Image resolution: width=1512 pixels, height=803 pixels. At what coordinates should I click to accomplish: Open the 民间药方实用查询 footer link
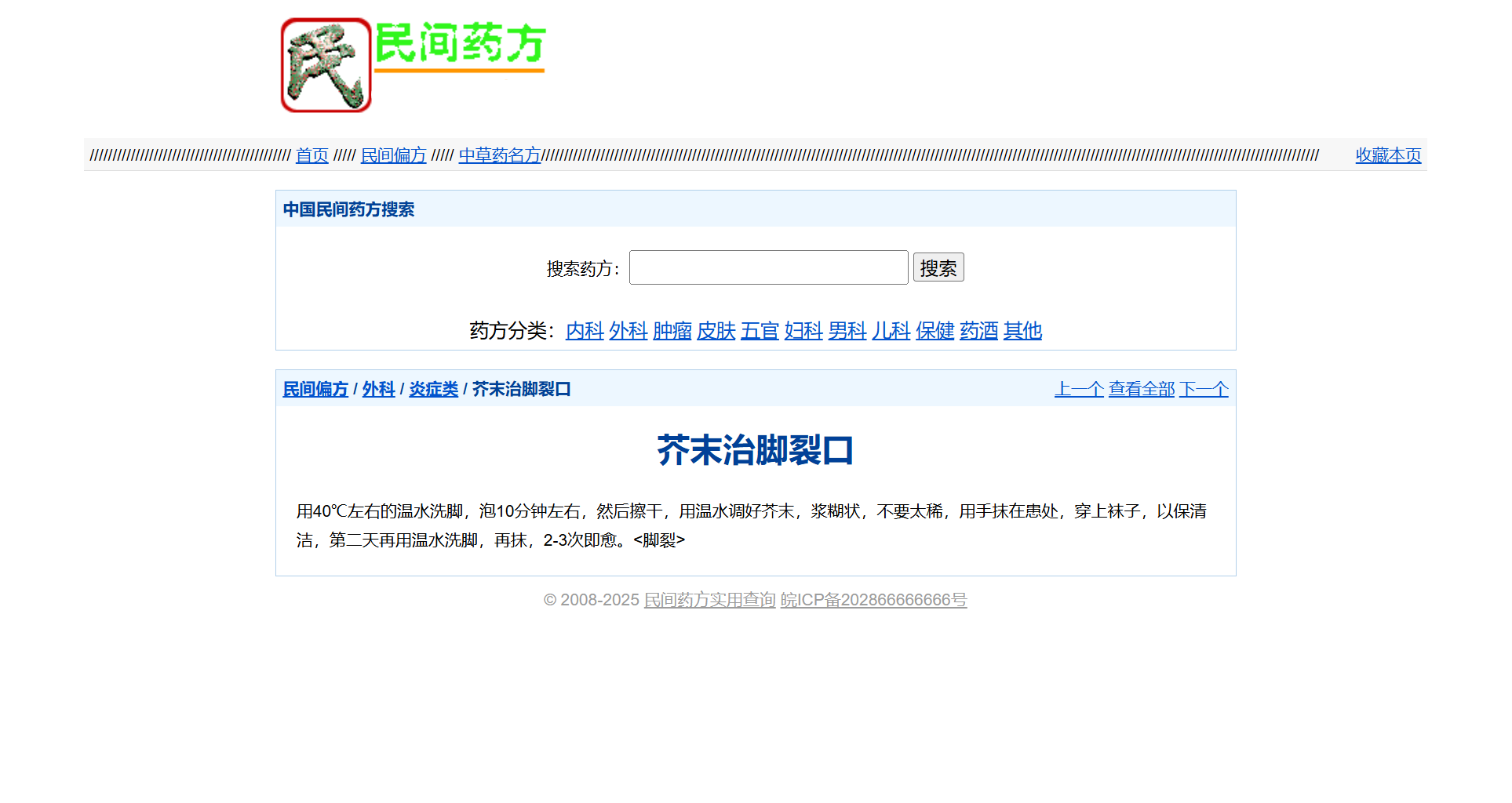[709, 601]
